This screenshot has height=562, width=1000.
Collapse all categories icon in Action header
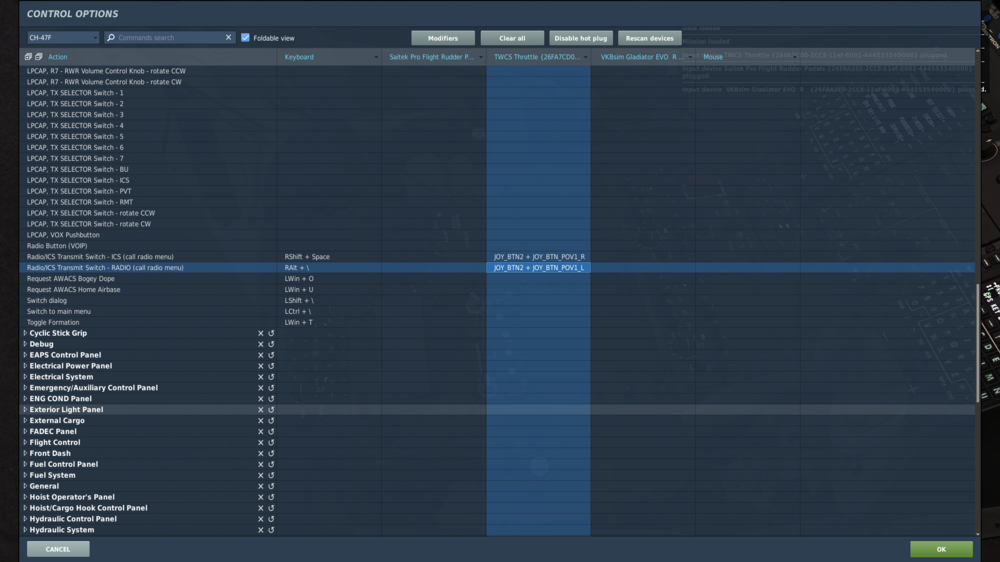39,57
